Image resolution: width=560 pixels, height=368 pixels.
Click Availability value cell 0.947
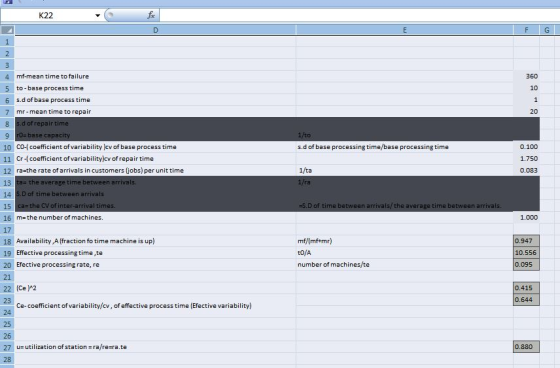pos(526,241)
